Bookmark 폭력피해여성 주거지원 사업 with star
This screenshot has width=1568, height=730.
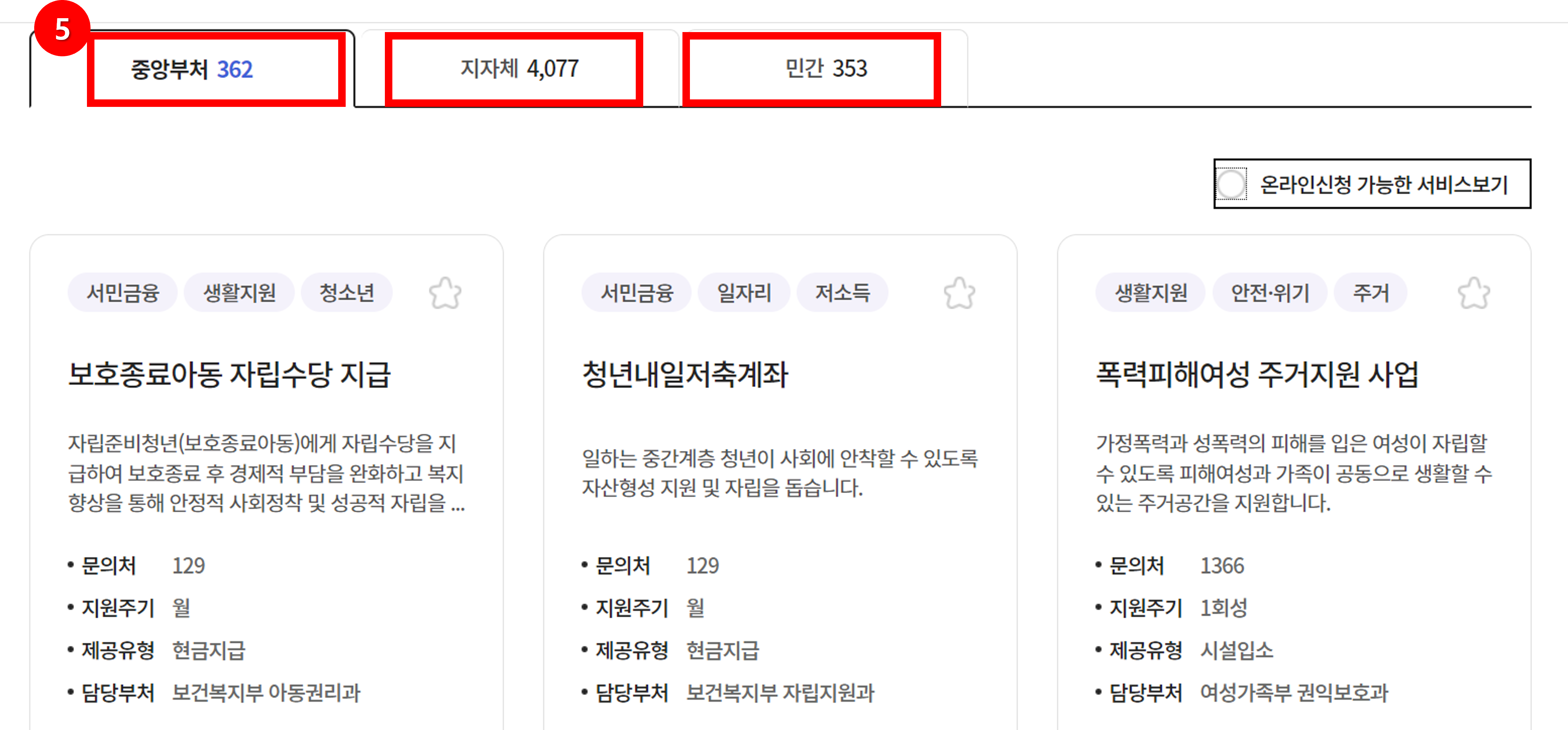pos(1474,293)
